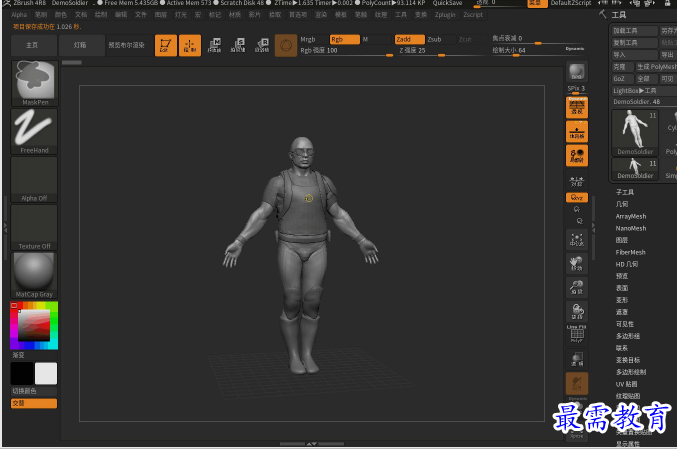
Task: Select the MaskPen brush thumbnail
Action: pyautogui.click(x=35, y=83)
